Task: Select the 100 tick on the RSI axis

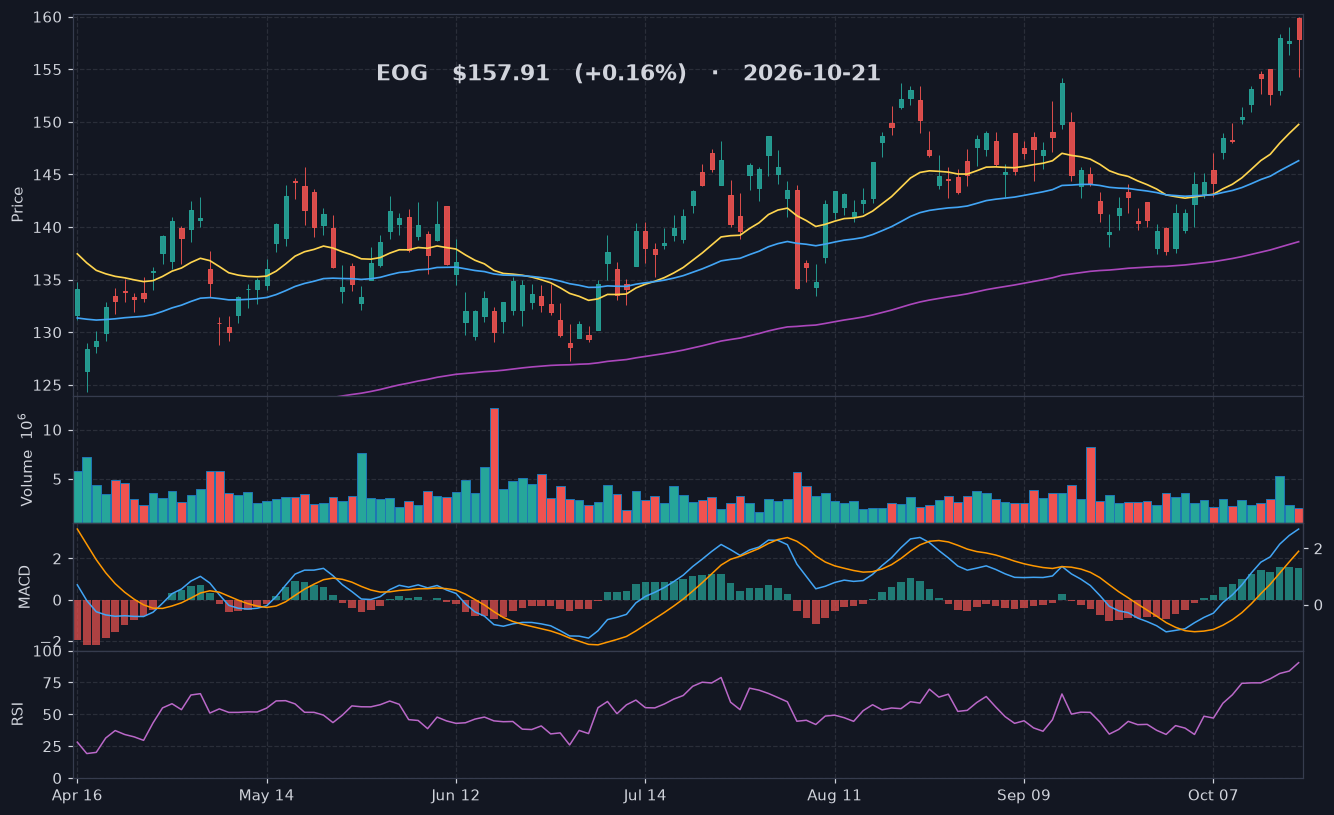Action: coord(48,653)
